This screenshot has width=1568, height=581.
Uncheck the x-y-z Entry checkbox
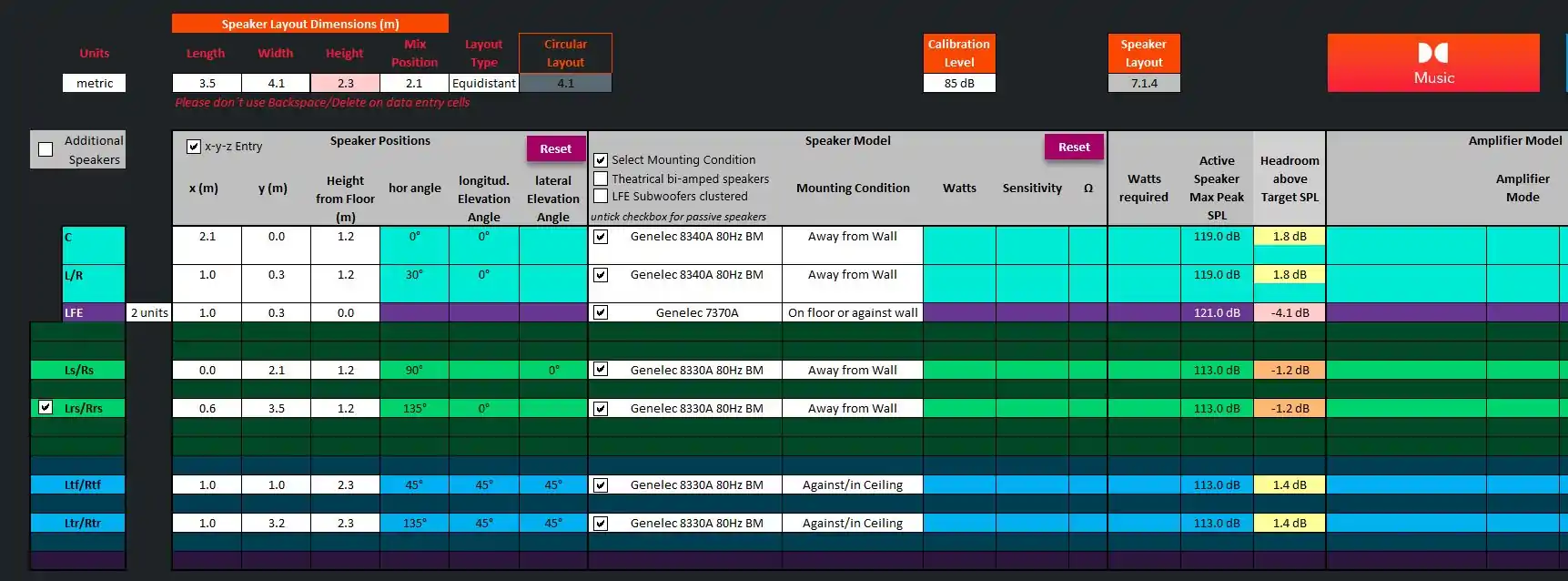pos(193,146)
